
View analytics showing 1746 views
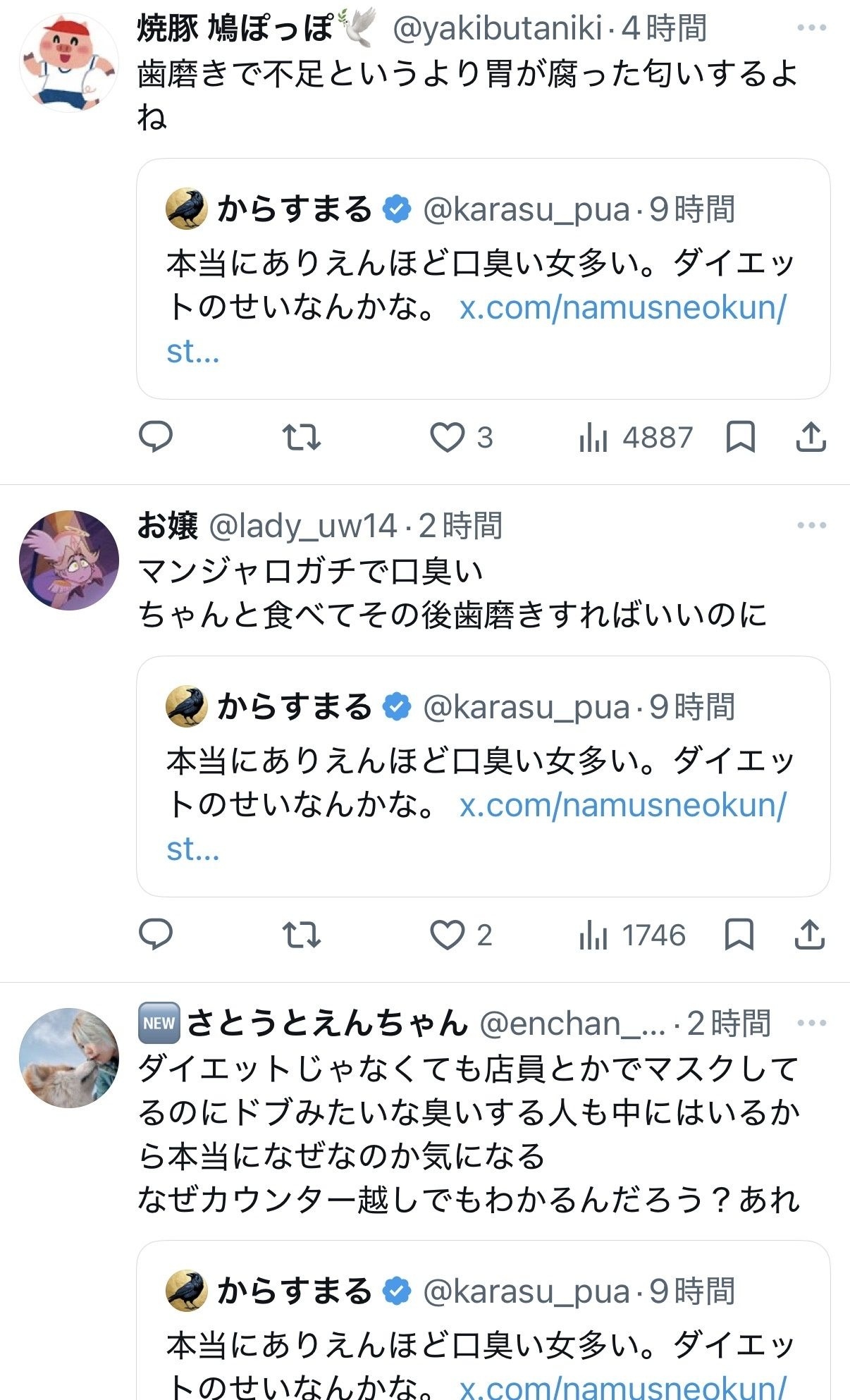pyautogui.click(x=632, y=935)
